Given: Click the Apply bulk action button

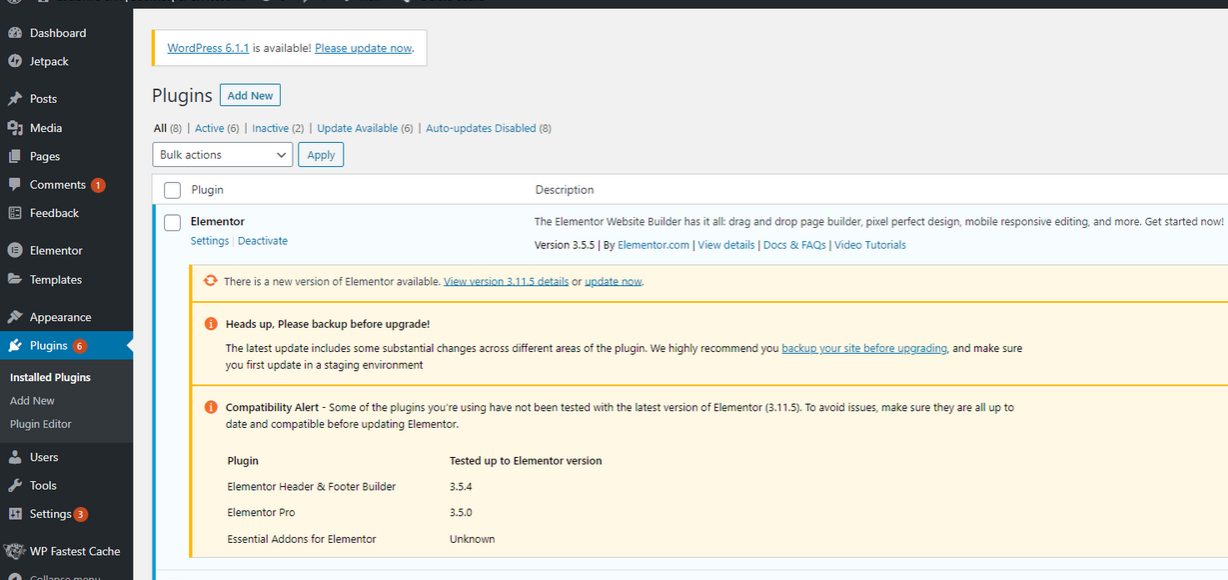Looking at the screenshot, I should (x=321, y=155).
